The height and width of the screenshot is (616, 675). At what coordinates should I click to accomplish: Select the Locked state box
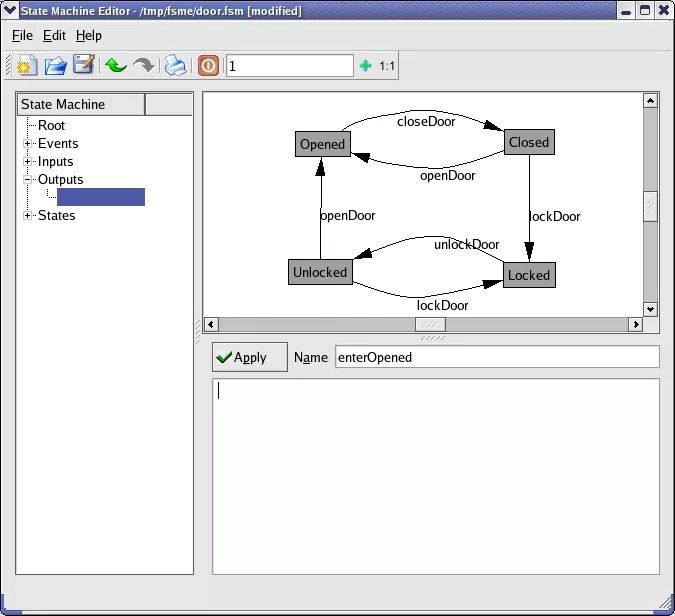(529, 275)
